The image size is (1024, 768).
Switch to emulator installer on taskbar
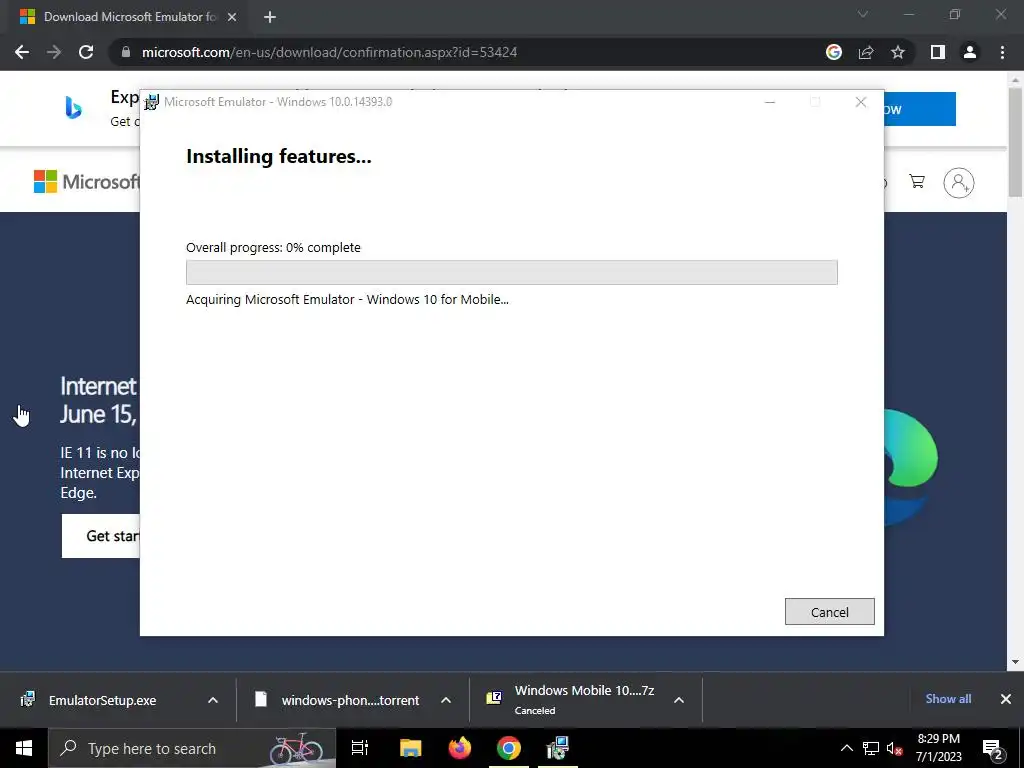(x=558, y=748)
